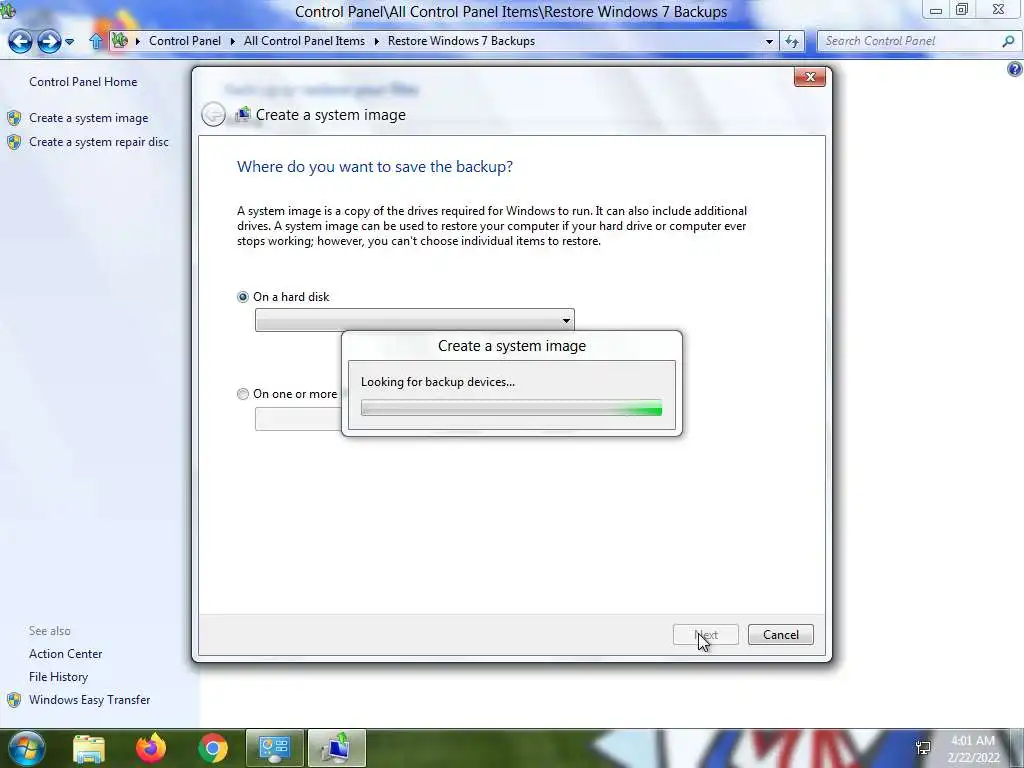Click the forward navigation arrow
The height and width of the screenshot is (768, 1024).
[x=49, y=41]
